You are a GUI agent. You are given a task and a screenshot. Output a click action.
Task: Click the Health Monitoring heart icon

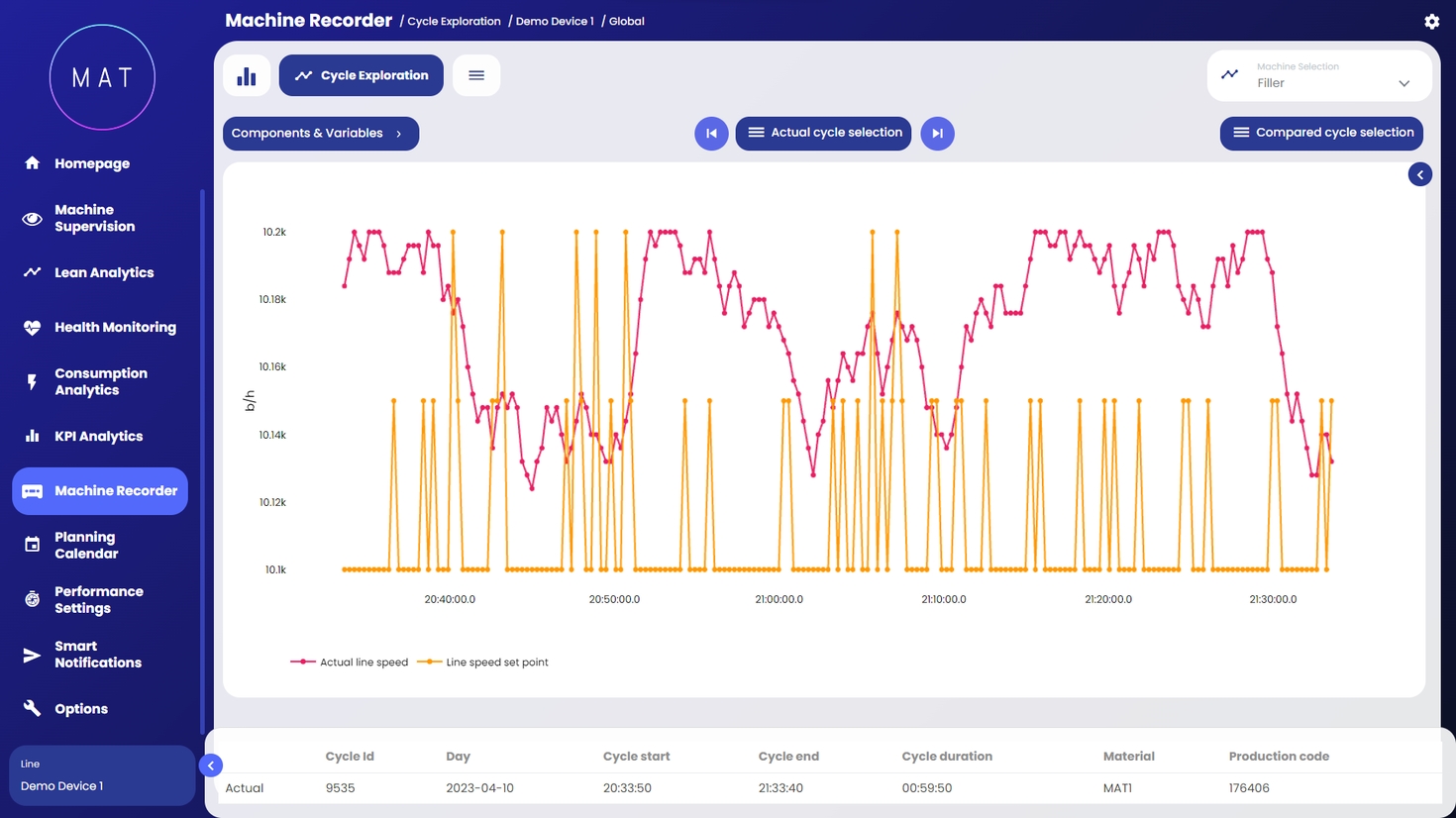tap(33, 327)
